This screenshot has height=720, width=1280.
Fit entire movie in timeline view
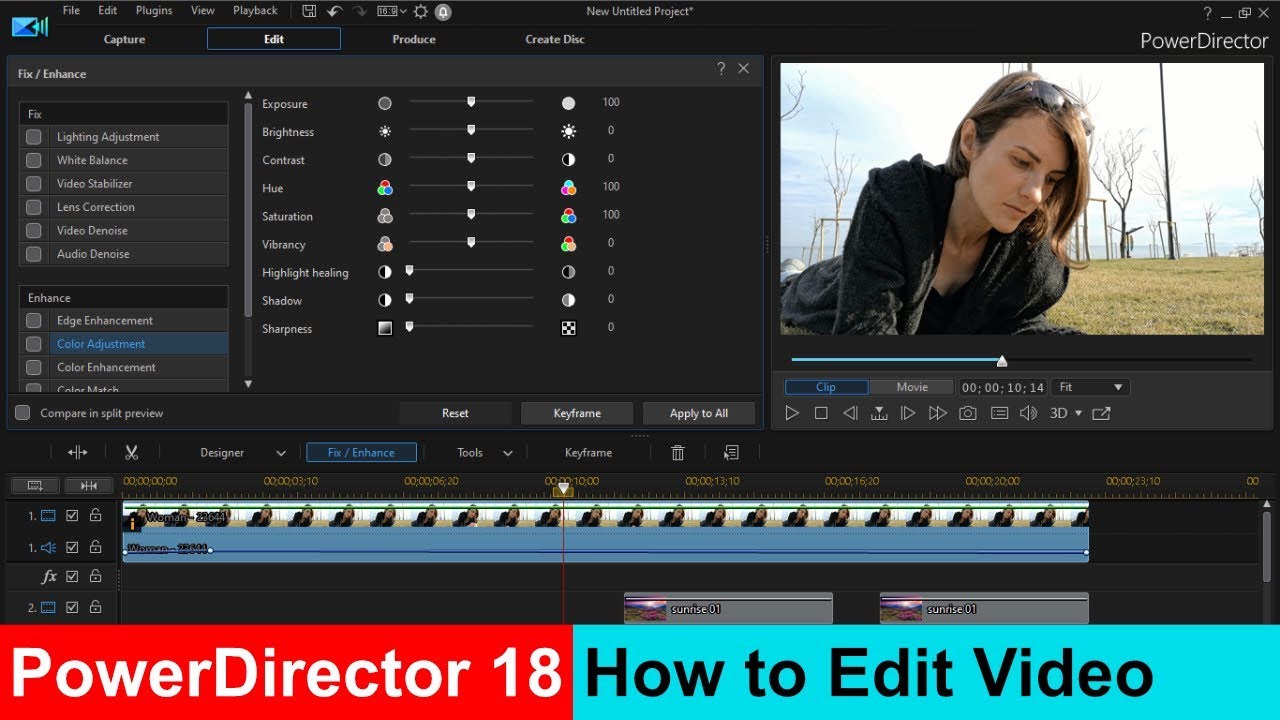pos(89,485)
